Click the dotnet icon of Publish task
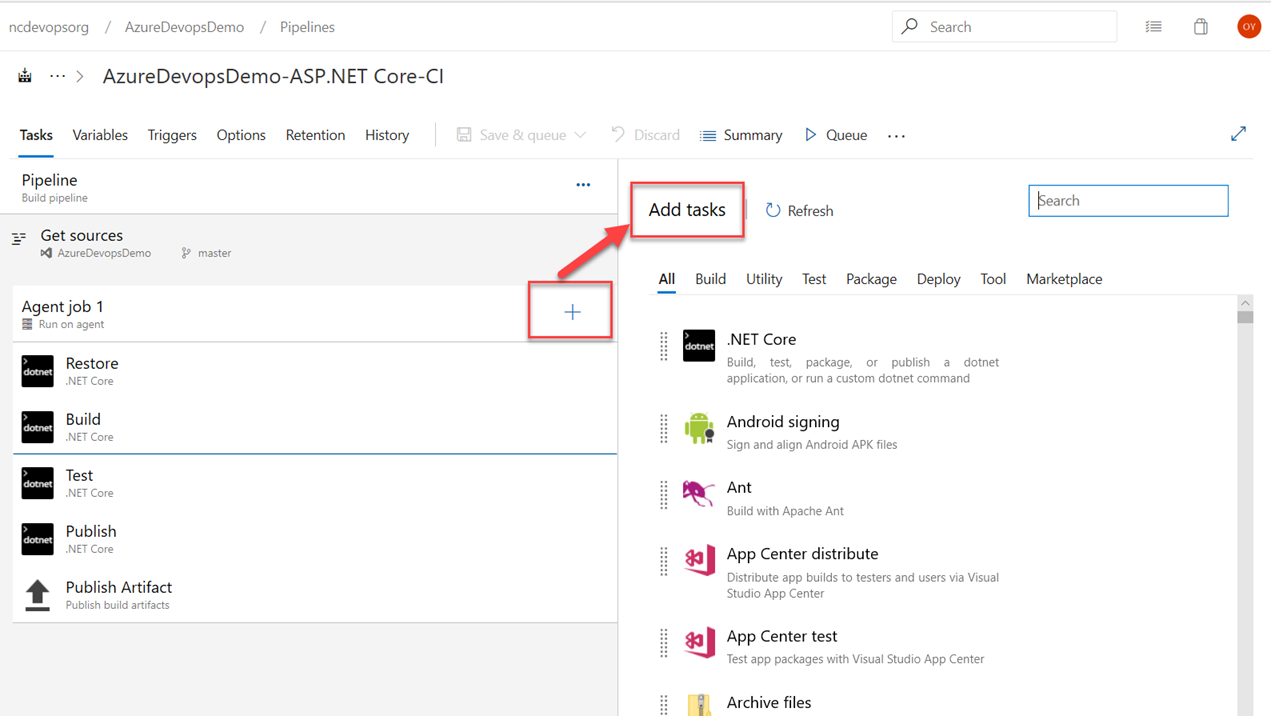 [38, 539]
